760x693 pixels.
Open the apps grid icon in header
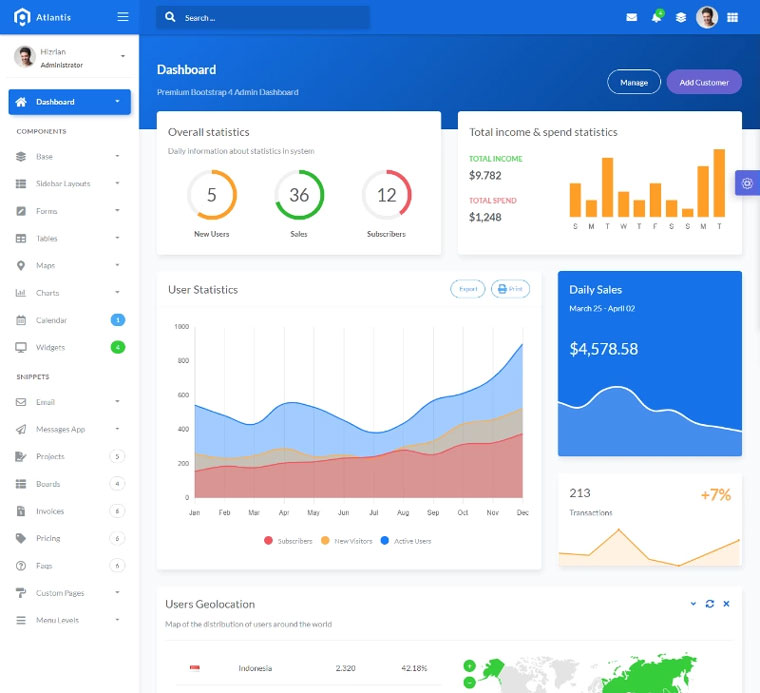pyautogui.click(x=732, y=17)
